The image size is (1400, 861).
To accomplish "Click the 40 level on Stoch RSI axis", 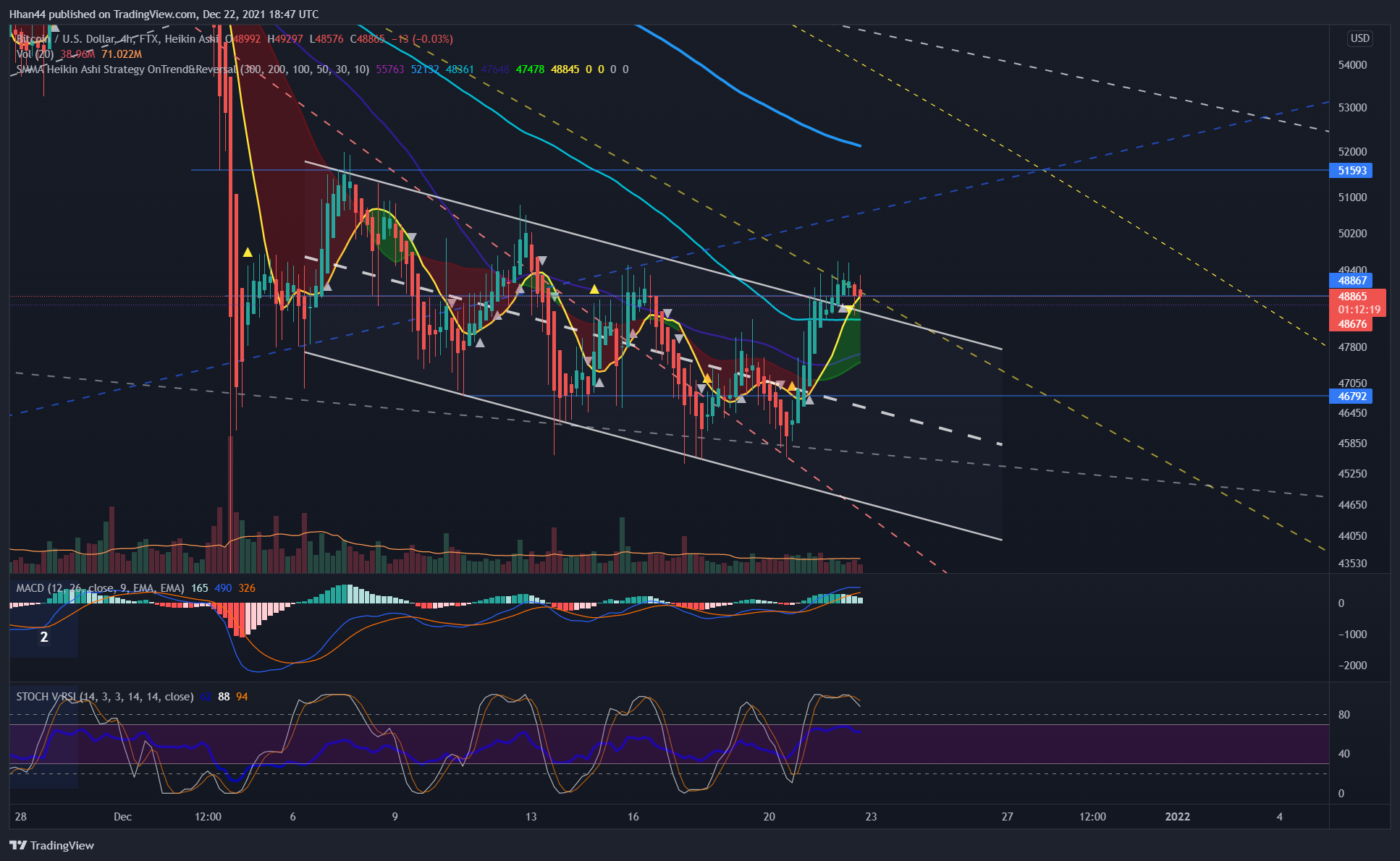I will point(1344,754).
